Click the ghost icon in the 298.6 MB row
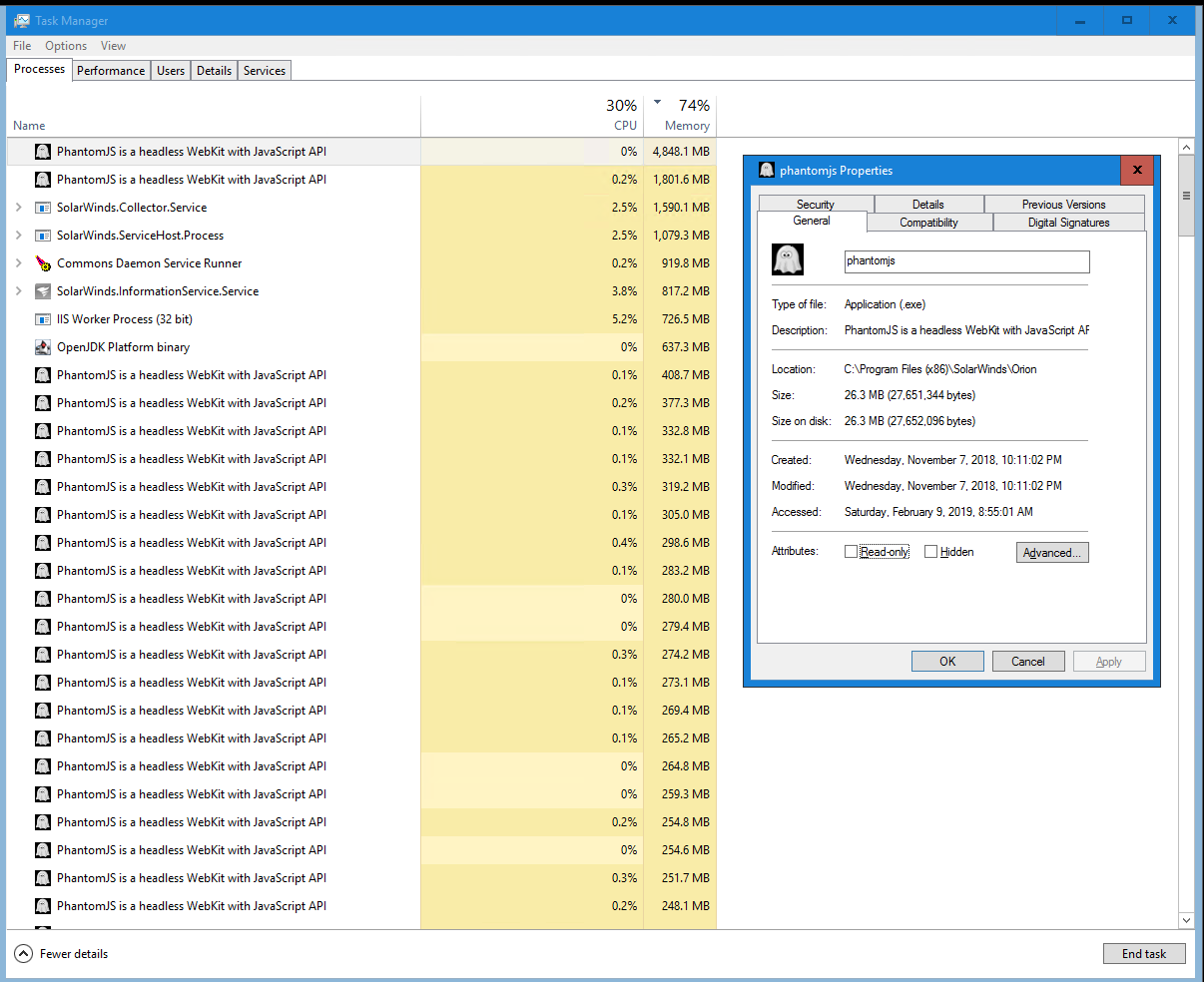 tap(43, 543)
